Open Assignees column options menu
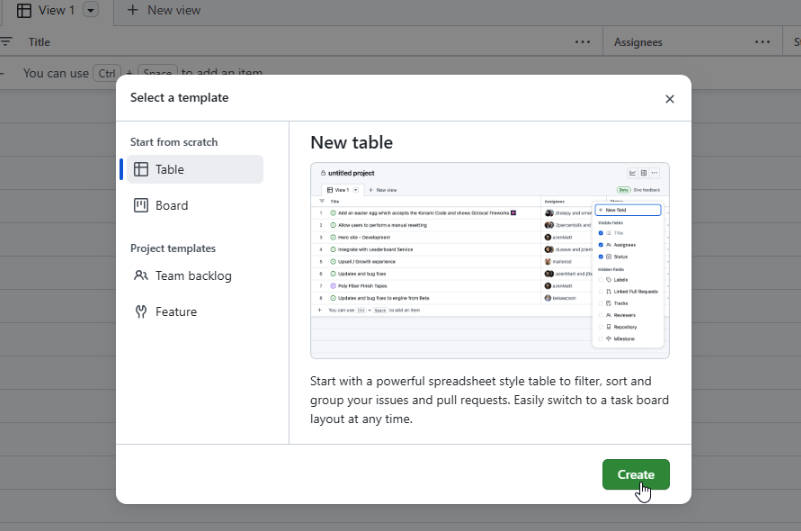 762,42
